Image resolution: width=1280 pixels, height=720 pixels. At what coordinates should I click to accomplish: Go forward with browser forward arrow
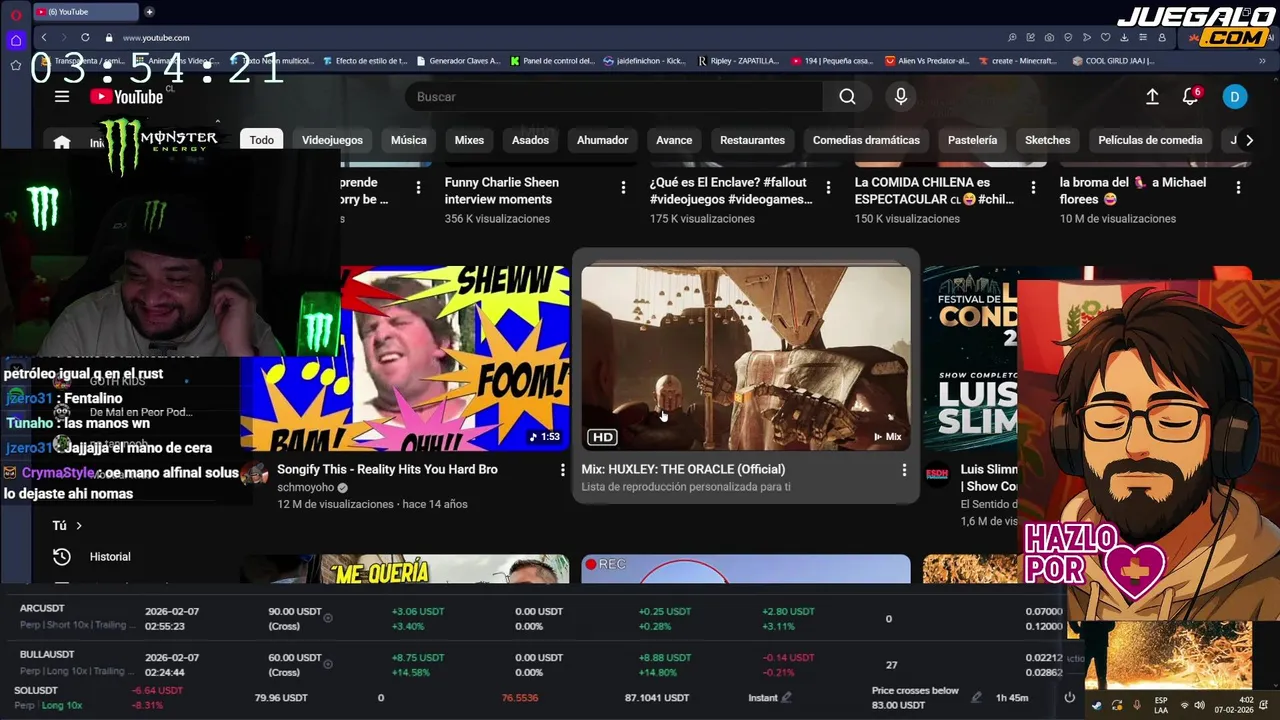[x=63, y=37]
